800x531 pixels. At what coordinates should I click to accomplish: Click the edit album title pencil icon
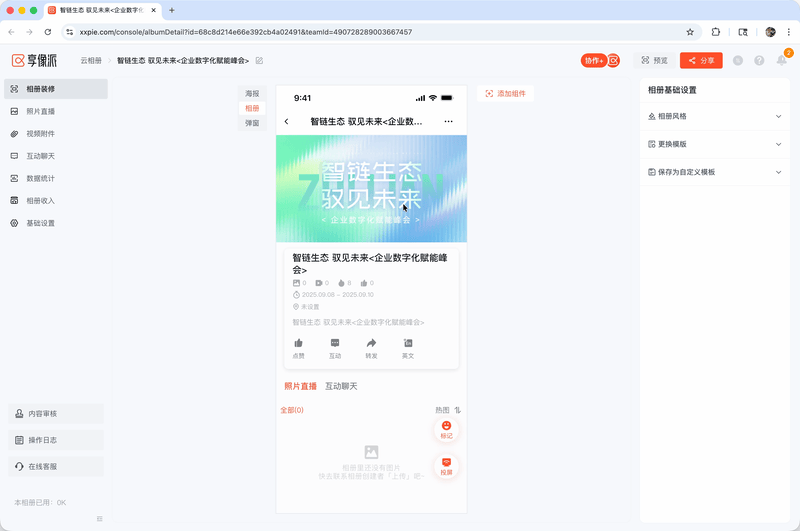pyautogui.click(x=260, y=61)
